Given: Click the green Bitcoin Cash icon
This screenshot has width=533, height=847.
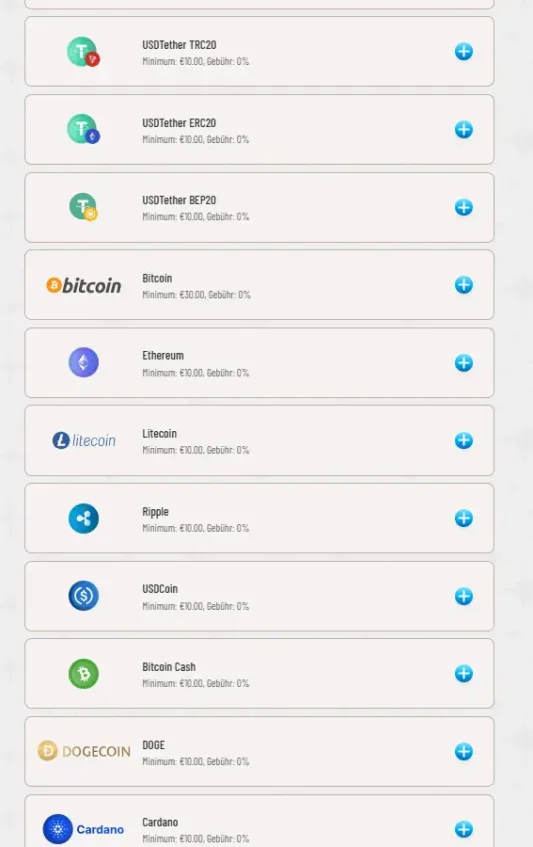Looking at the screenshot, I should coord(83,674).
